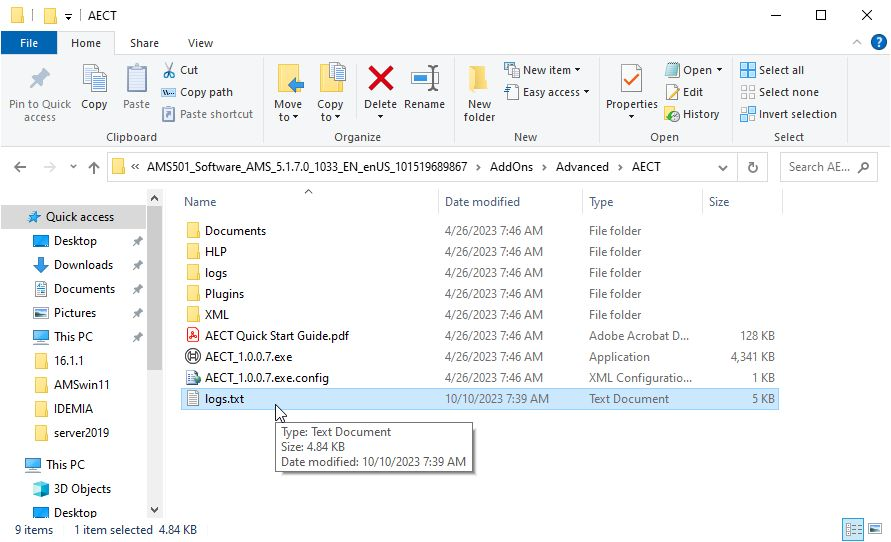Click Advanced in the address path
The height and width of the screenshot is (542, 891).
pyautogui.click(x=582, y=167)
